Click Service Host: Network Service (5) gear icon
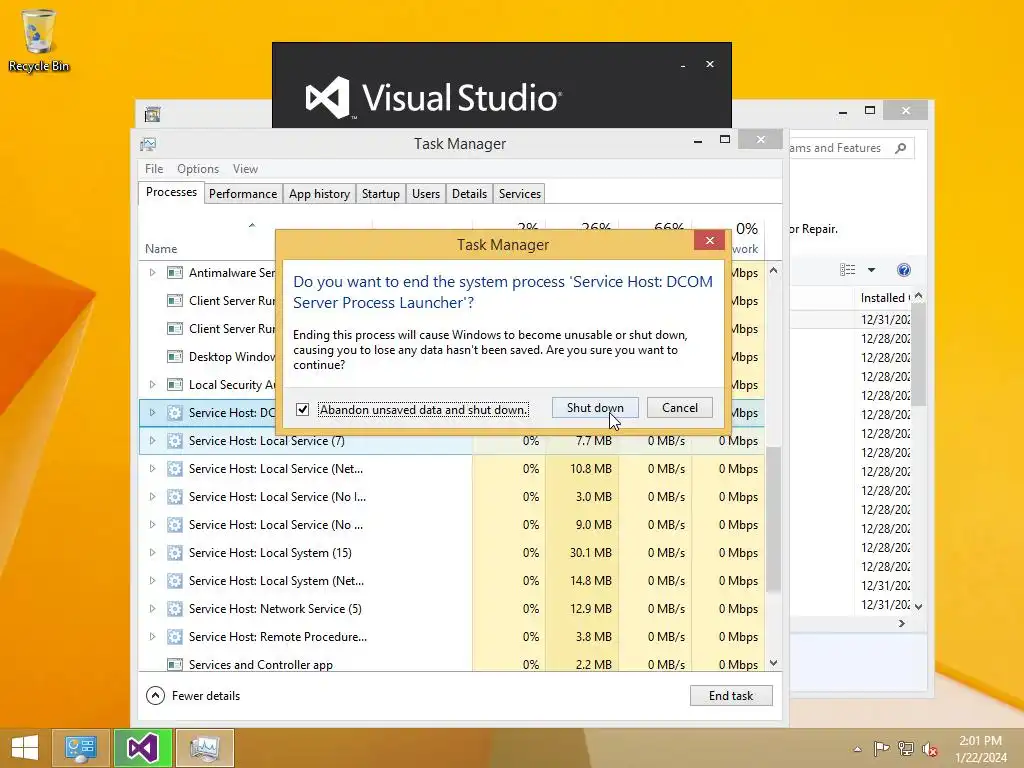1024x768 pixels. click(x=174, y=609)
